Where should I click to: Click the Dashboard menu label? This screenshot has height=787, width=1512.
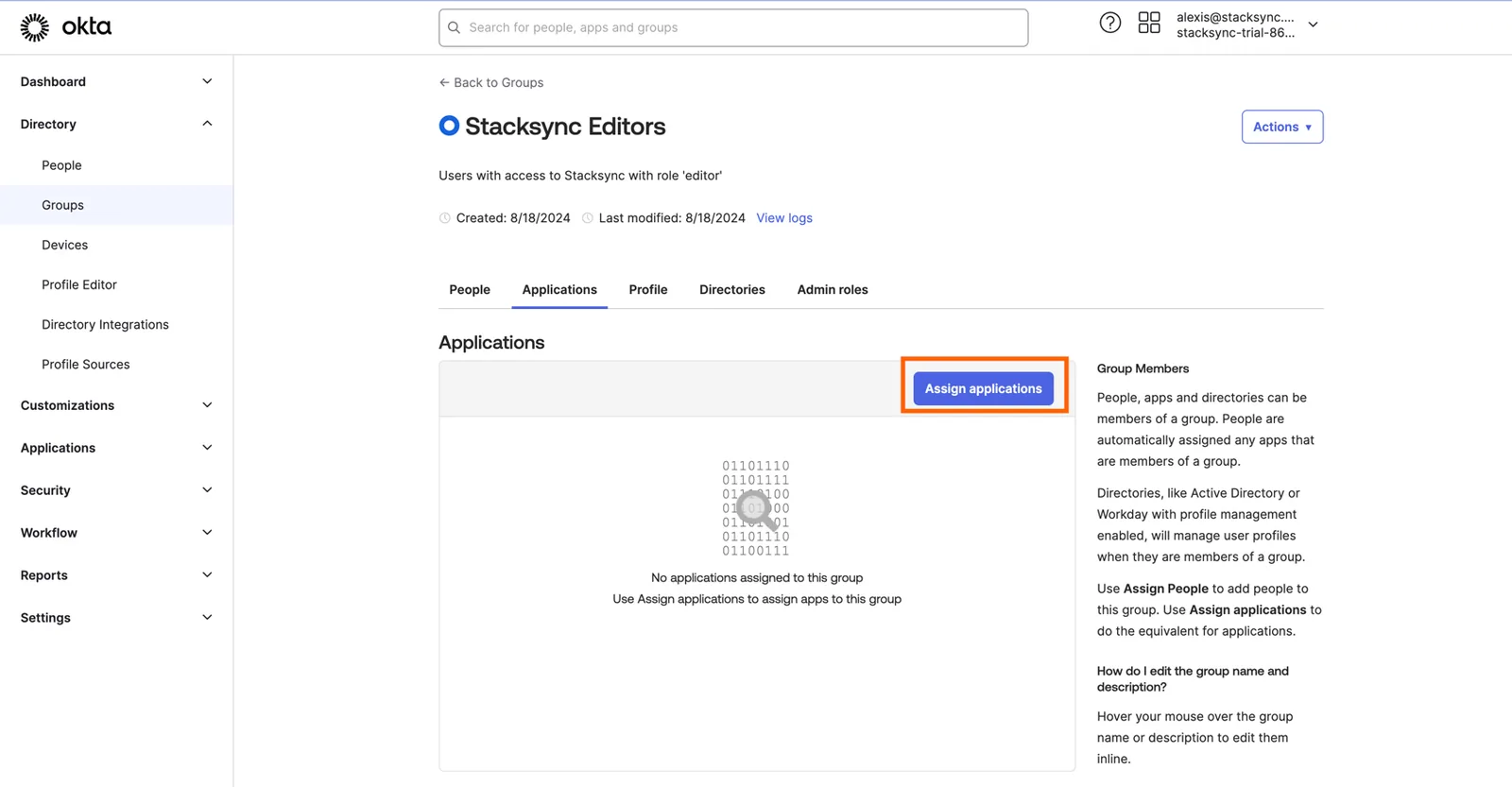[53, 81]
